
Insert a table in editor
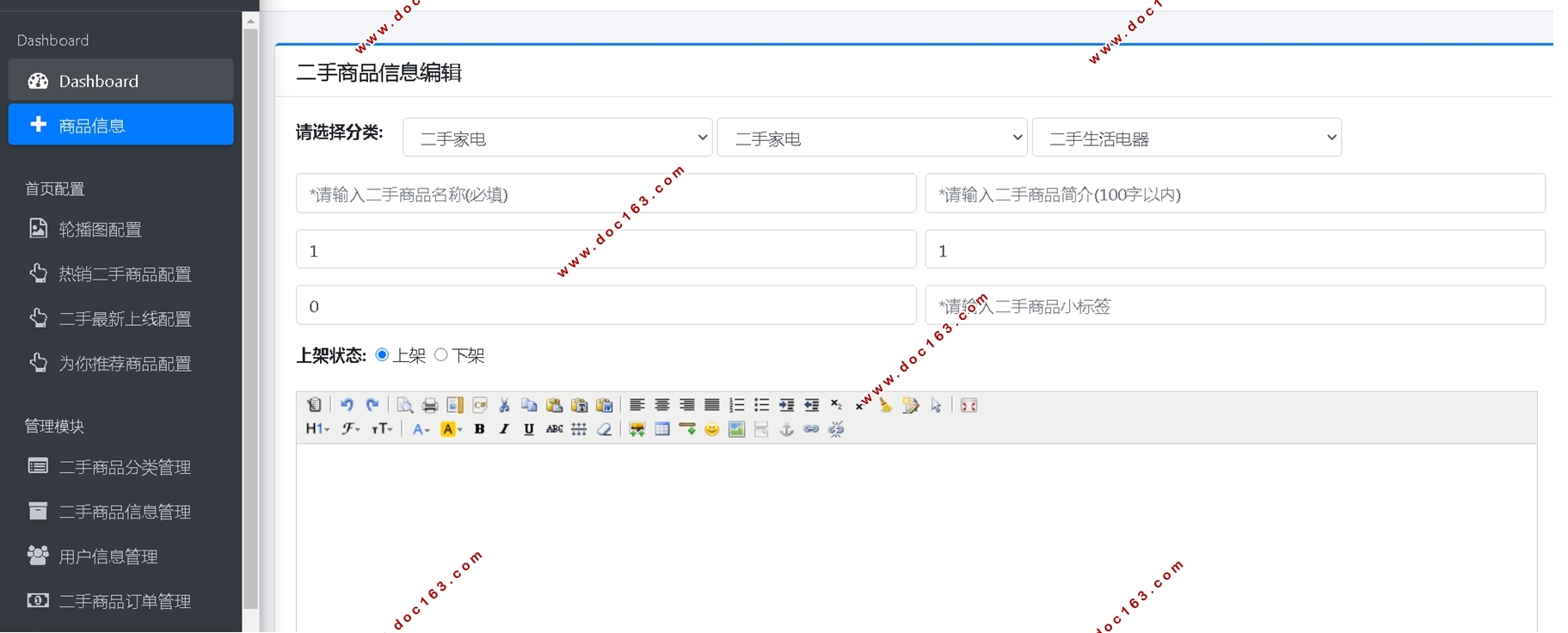tap(661, 429)
